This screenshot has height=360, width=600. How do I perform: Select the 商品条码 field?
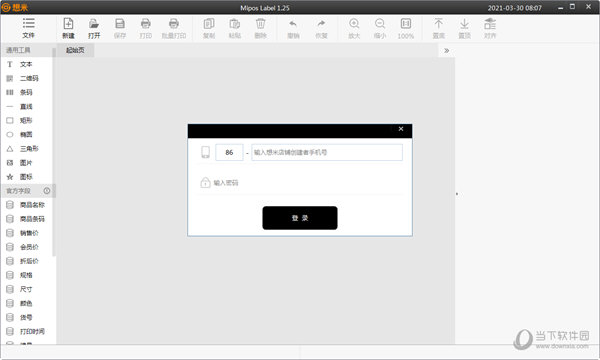point(27,219)
